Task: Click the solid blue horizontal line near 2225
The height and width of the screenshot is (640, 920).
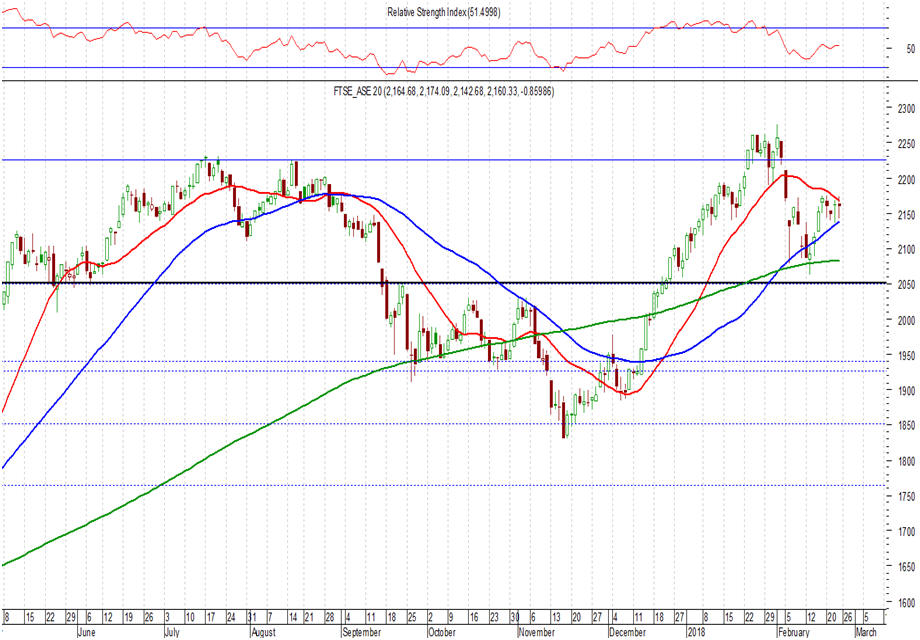Action: click(444, 160)
